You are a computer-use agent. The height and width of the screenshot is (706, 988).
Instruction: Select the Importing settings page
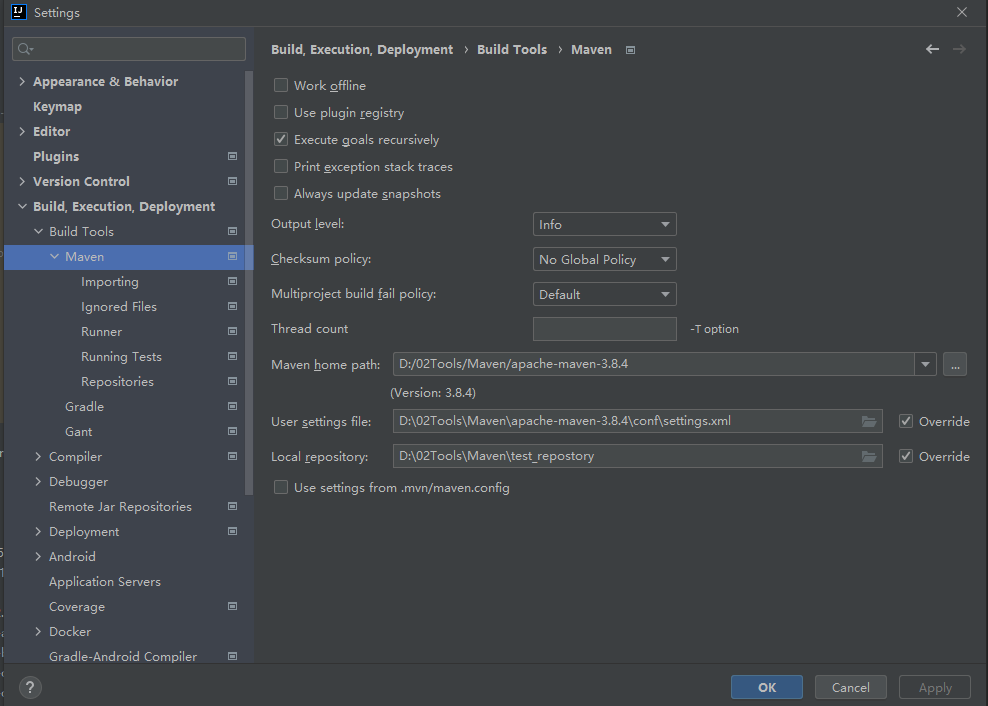pos(110,282)
